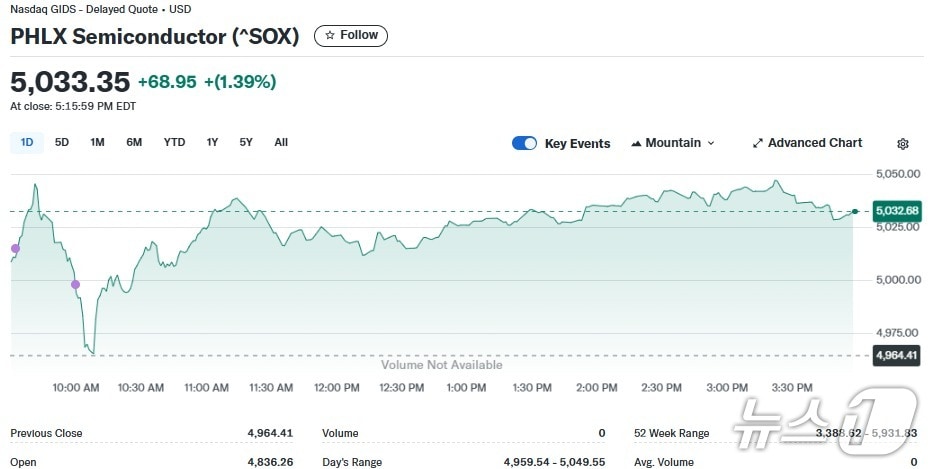
Task: Select the 5D time range tab
Action: point(62,142)
